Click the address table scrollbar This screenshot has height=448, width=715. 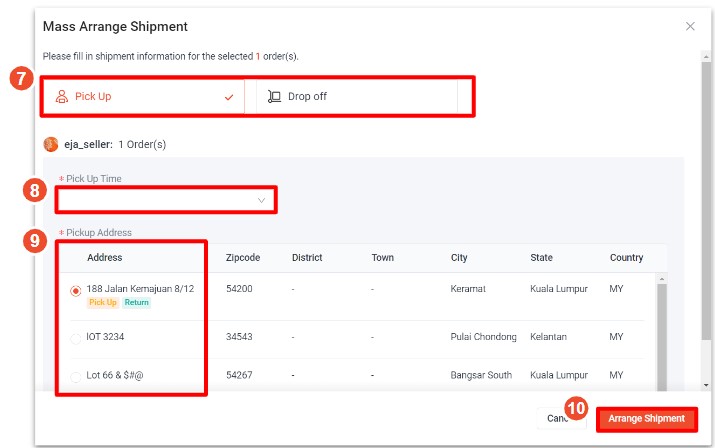point(662,338)
